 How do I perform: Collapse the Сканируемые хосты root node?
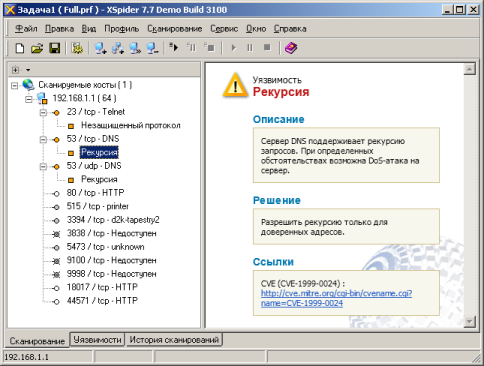coord(14,86)
